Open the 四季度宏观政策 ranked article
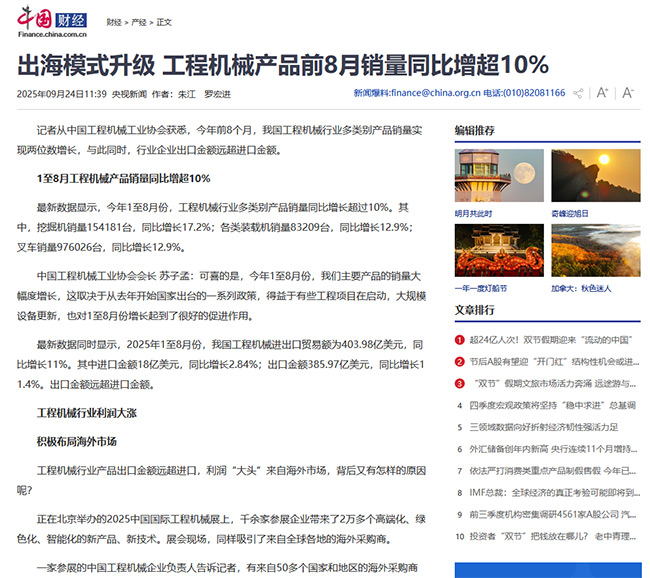This screenshot has width=650, height=578. (x=553, y=406)
